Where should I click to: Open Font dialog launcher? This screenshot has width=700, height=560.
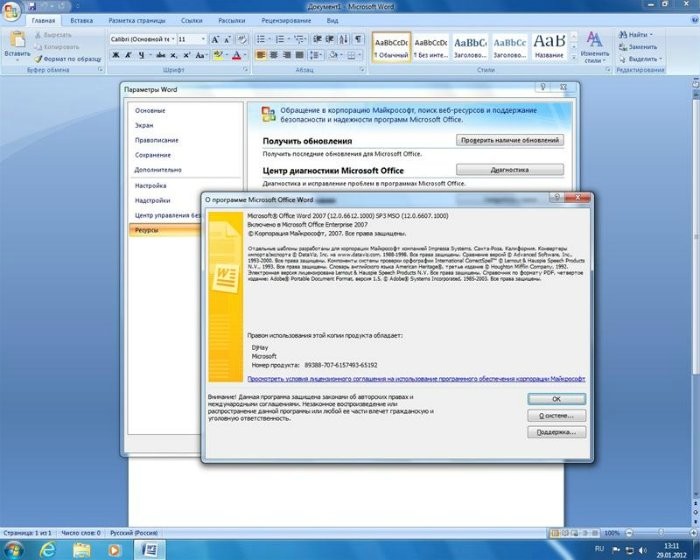pyautogui.click(x=246, y=70)
